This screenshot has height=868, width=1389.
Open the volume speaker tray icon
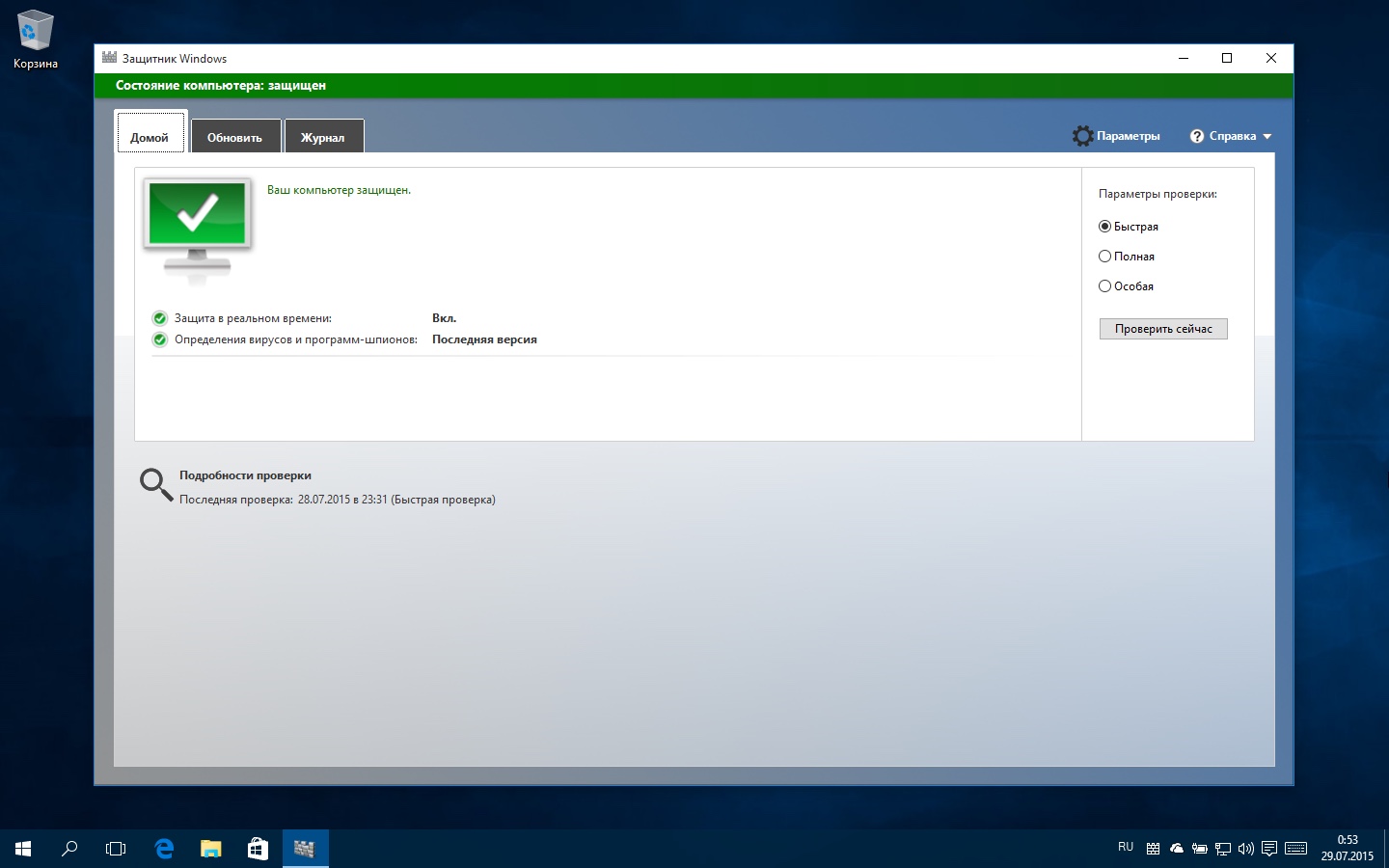(x=1245, y=849)
